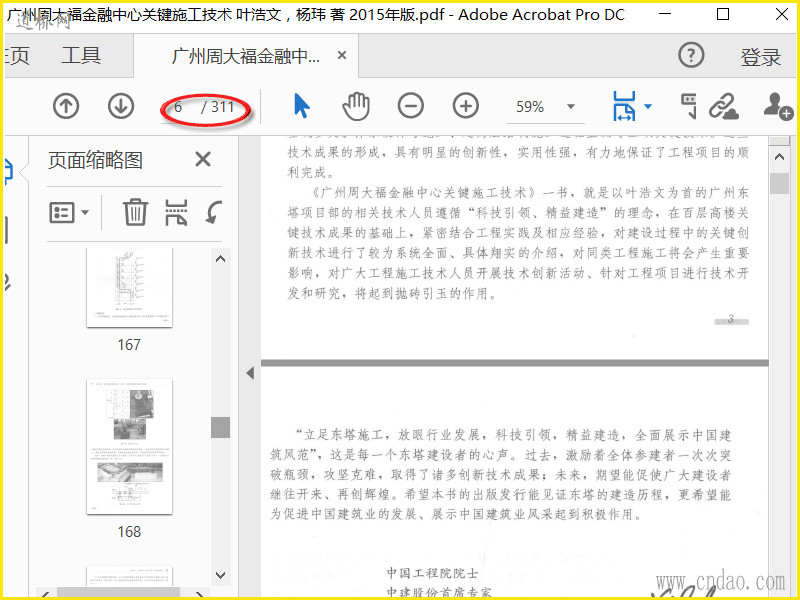Close the 广州周大福金融中... document tab
This screenshot has height=600, width=800.
[x=342, y=55]
